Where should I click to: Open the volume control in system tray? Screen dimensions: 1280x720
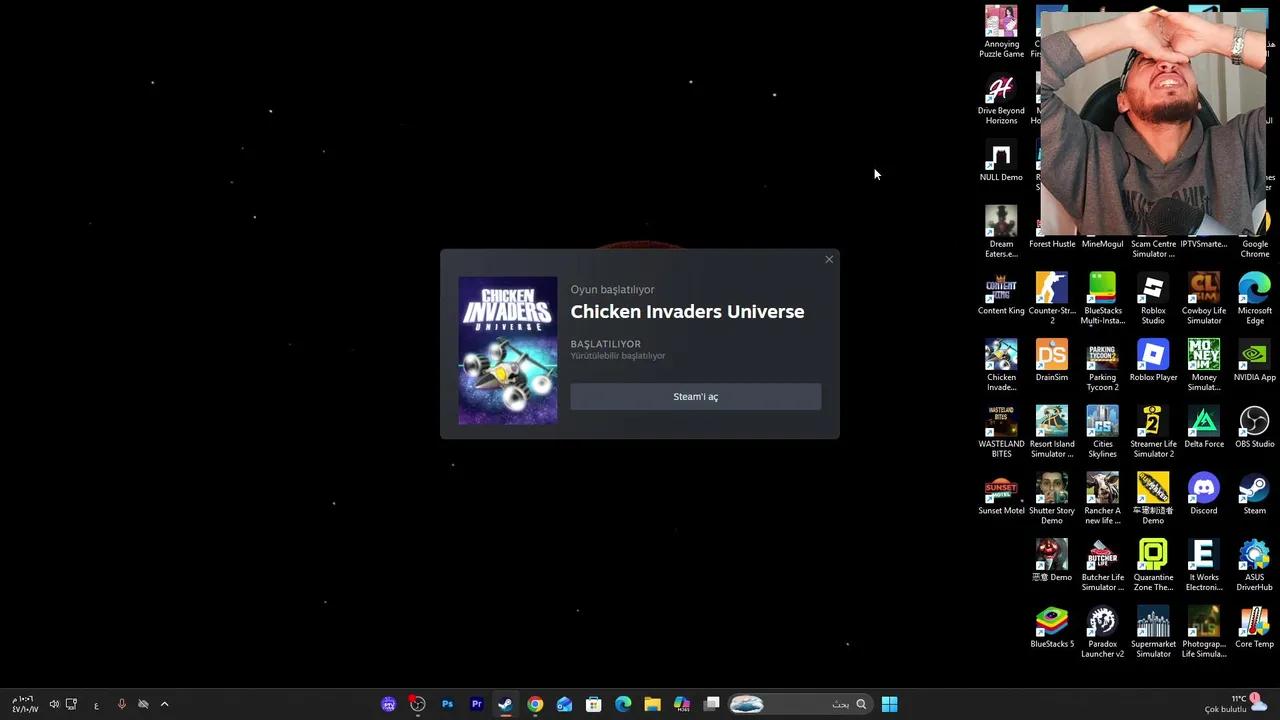tap(54, 704)
